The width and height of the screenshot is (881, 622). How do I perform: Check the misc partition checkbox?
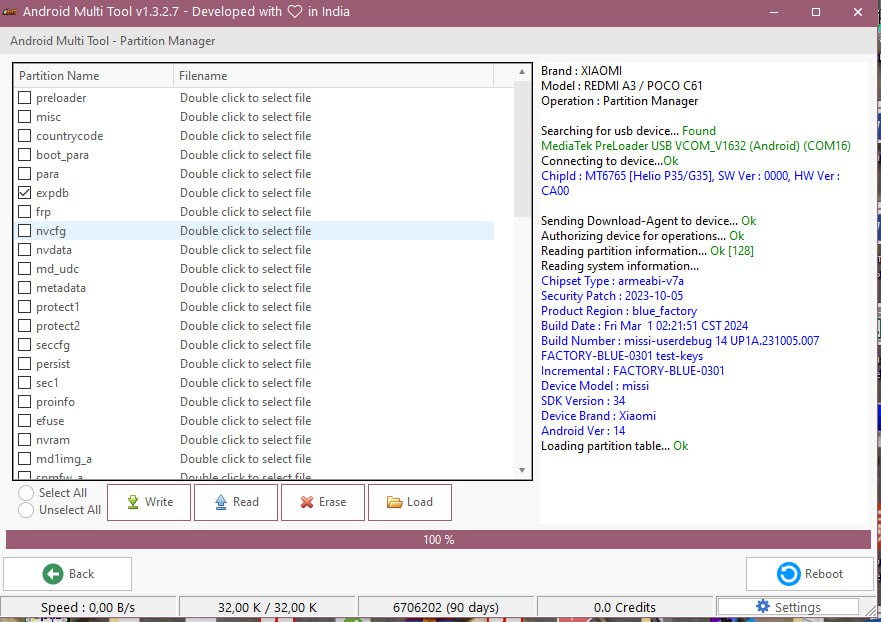pyautogui.click(x=24, y=117)
